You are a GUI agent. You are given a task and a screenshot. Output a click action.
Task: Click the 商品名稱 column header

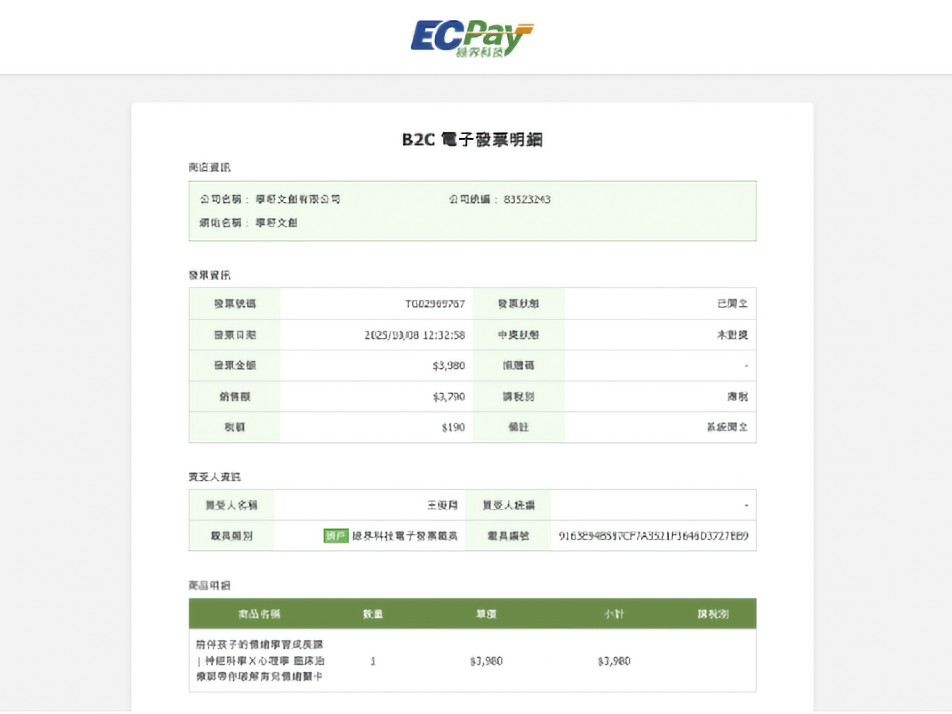(x=259, y=614)
